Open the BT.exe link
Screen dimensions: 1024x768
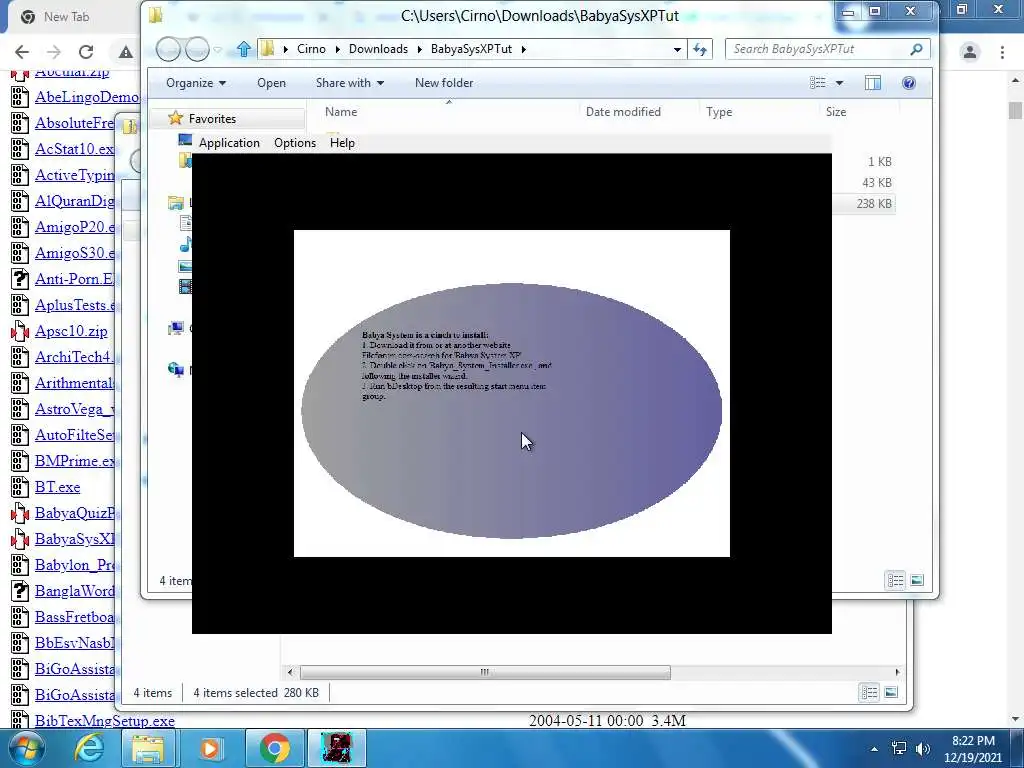pyautogui.click(x=57, y=487)
